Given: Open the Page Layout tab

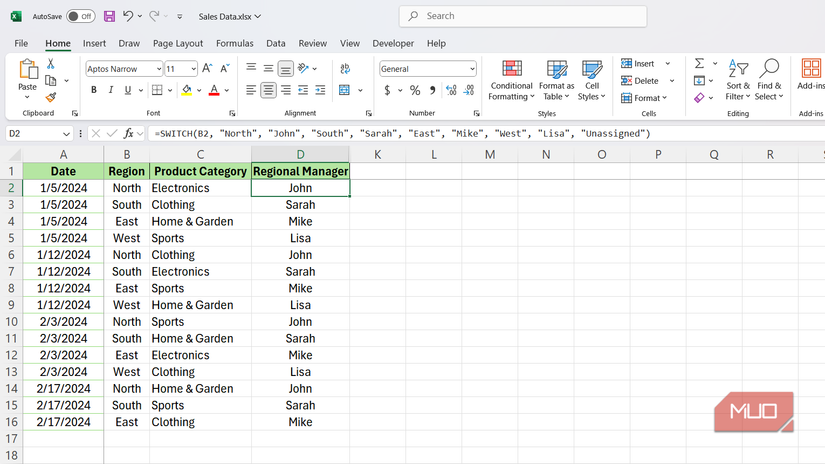Looking at the screenshot, I should (x=178, y=44).
